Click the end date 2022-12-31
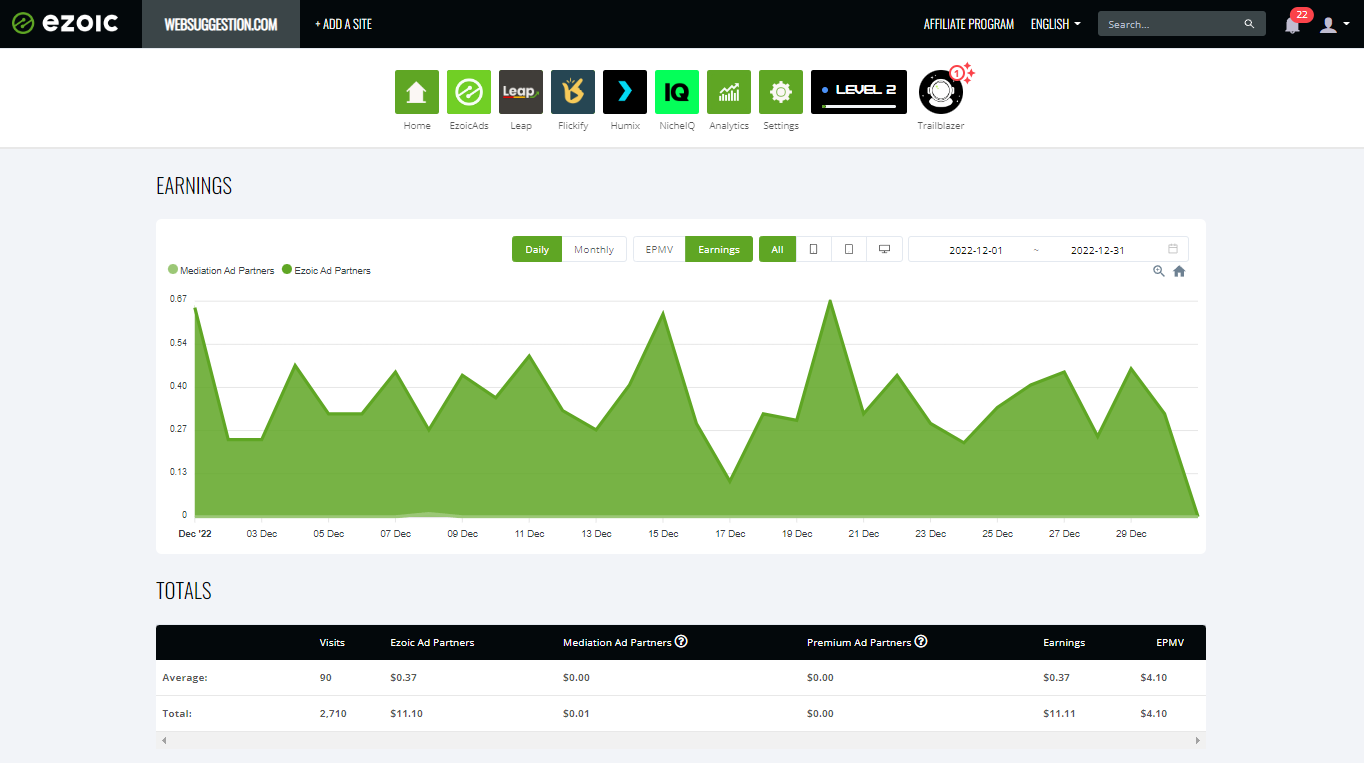Screen dimensions: 1364x763 tap(1098, 250)
